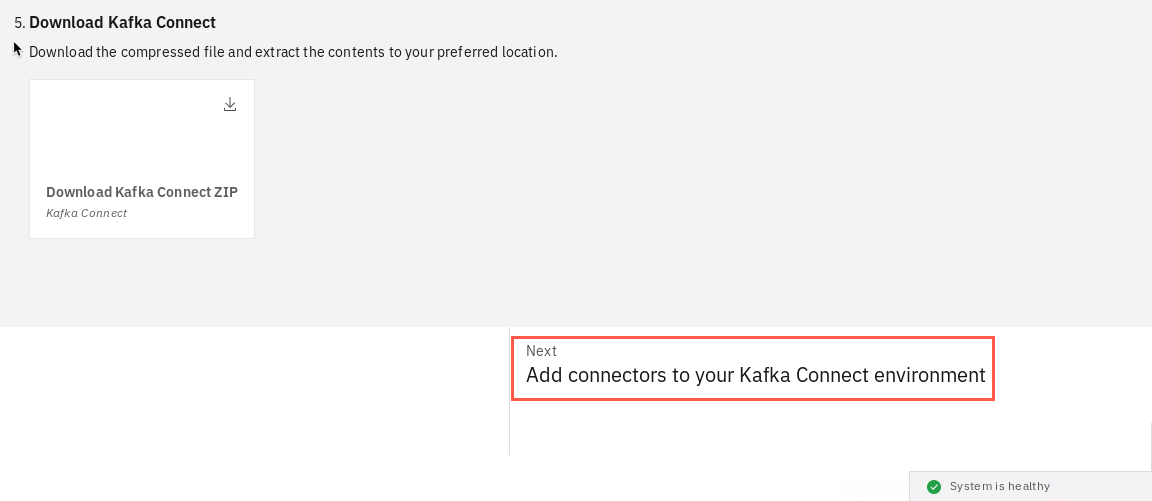Image resolution: width=1152 pixels, height=501 pixels.
Task: Click 'Kafka Connect environment' in the next link
Action: coord(862,375)
